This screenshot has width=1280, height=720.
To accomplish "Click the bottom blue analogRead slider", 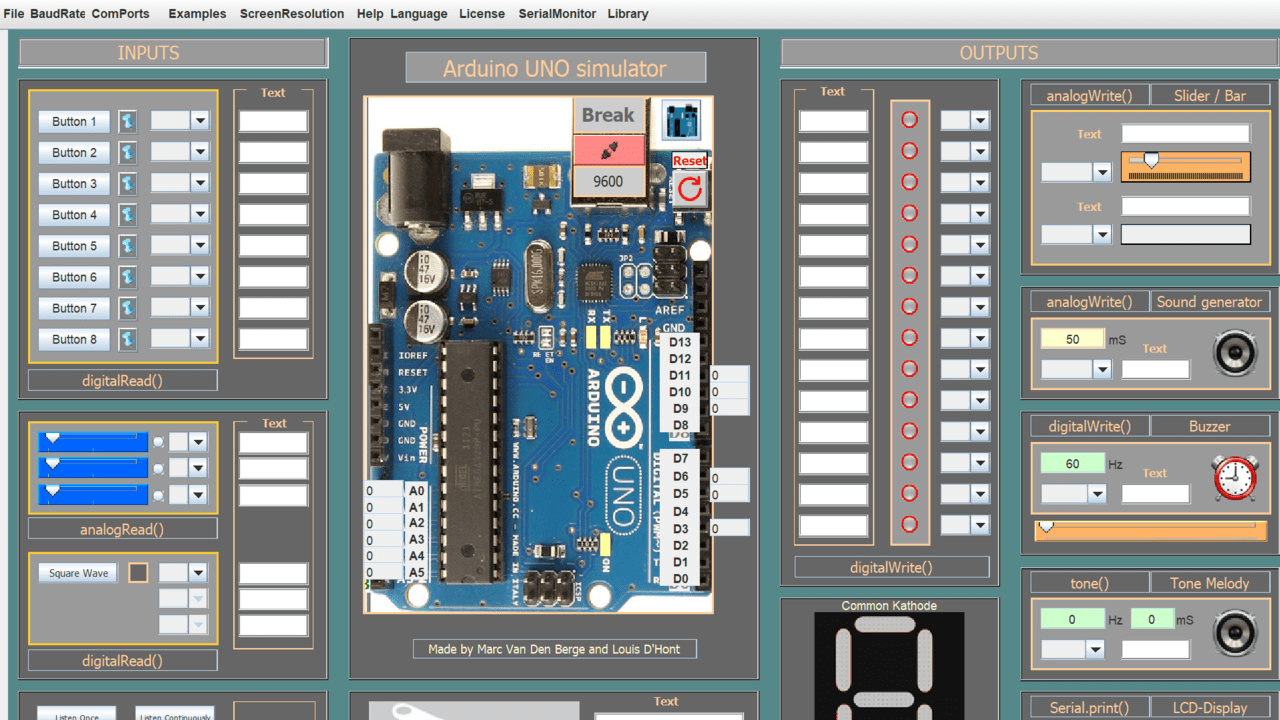I will pos(93,495).
